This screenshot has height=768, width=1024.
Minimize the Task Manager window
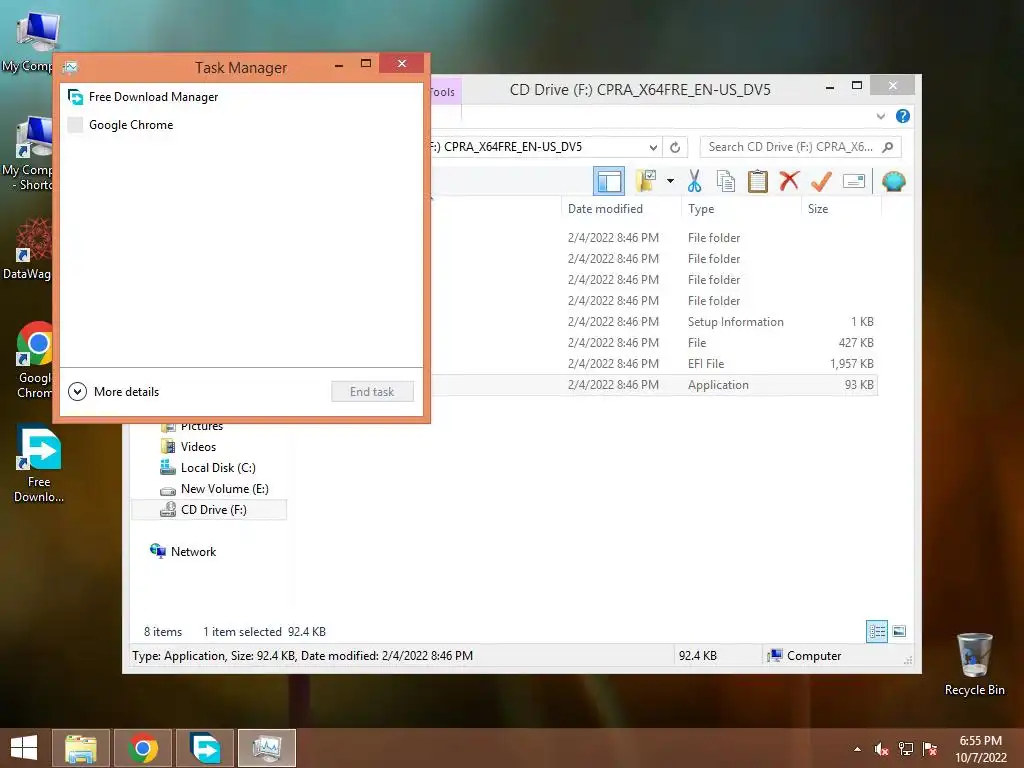pyautogui.click(x=338, y=65)
